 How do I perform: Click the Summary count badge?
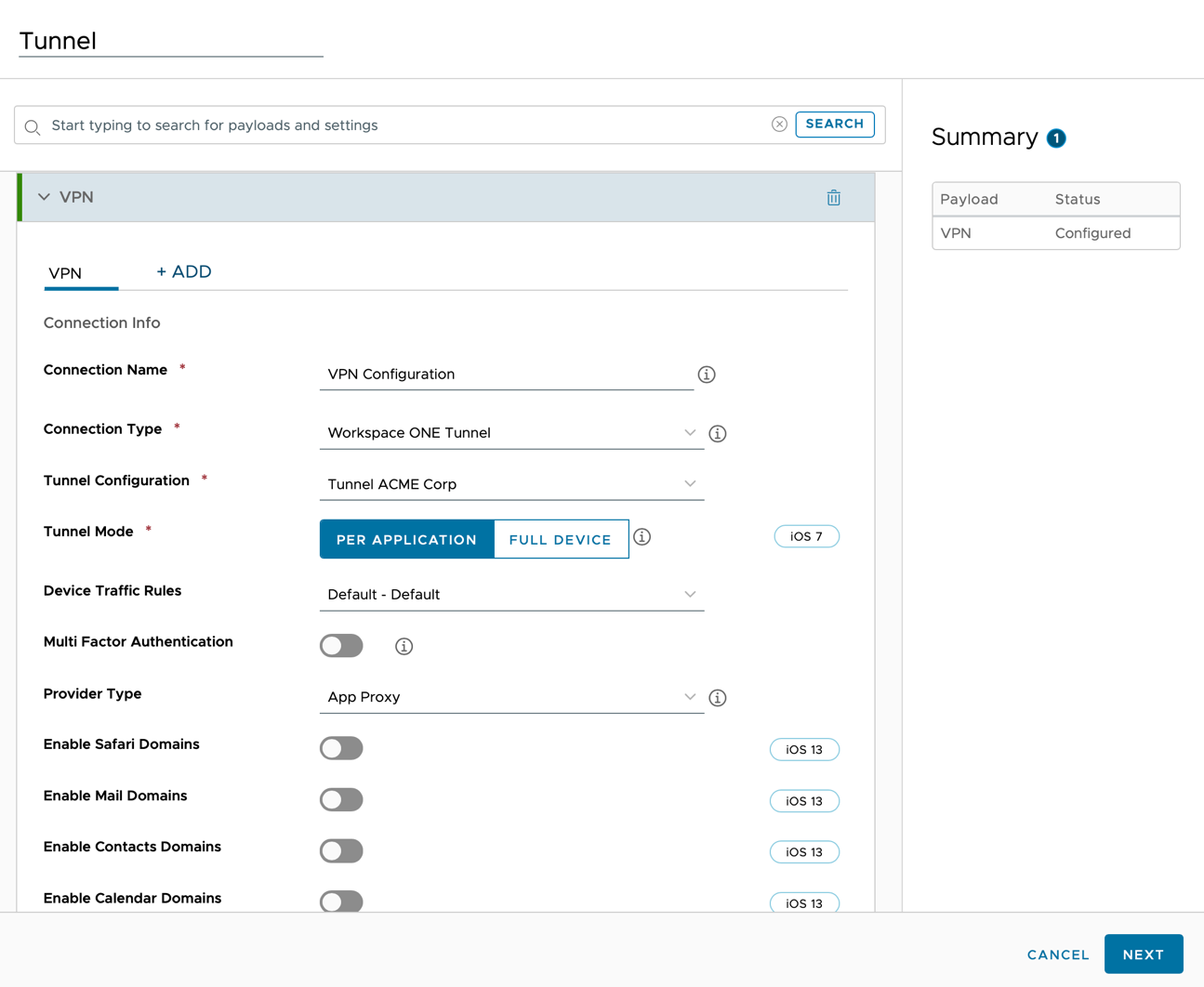point(1056,138)
